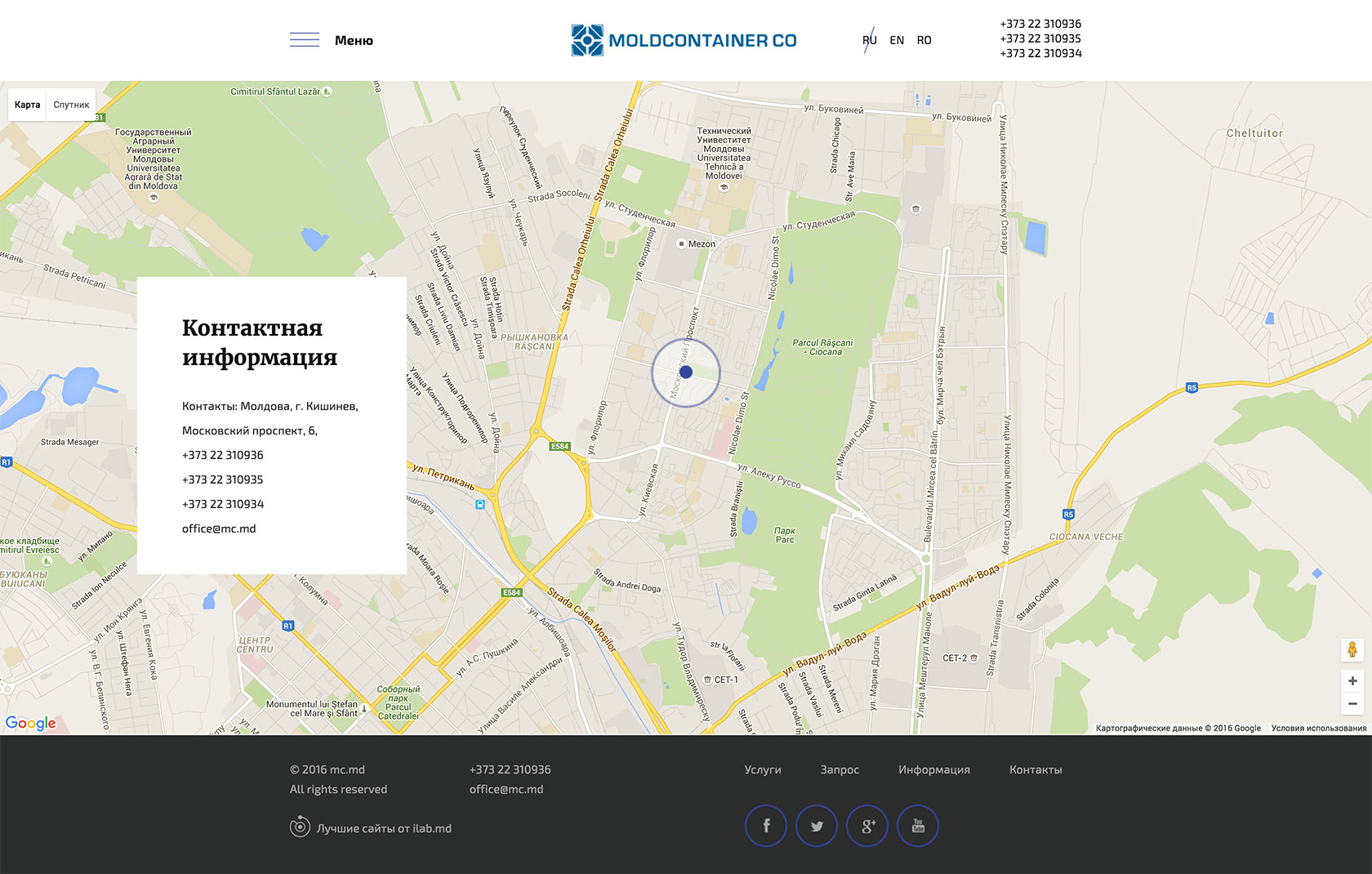Open Запрос footer link

tap(840, 769)
